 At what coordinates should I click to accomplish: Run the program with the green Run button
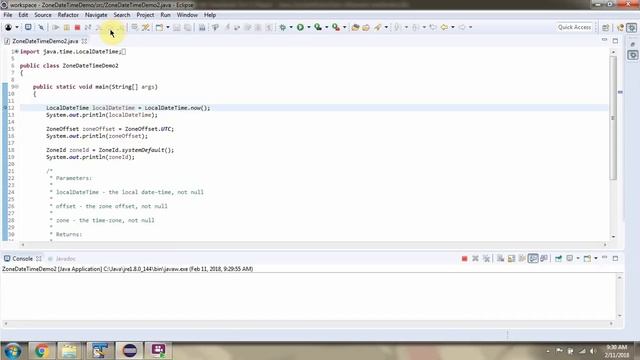tap(300, 27)
